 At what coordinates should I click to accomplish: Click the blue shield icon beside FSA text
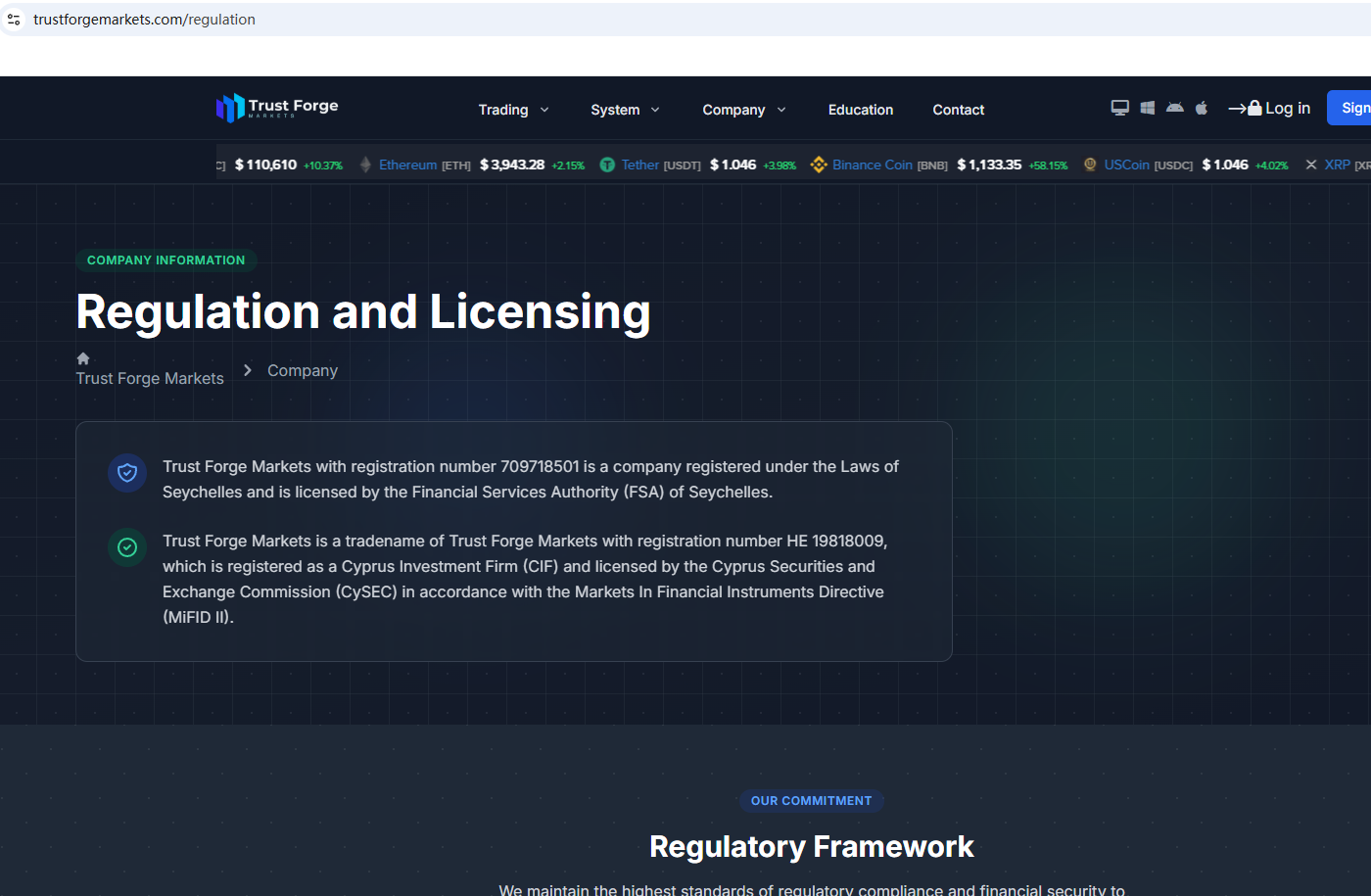(127, 473)
